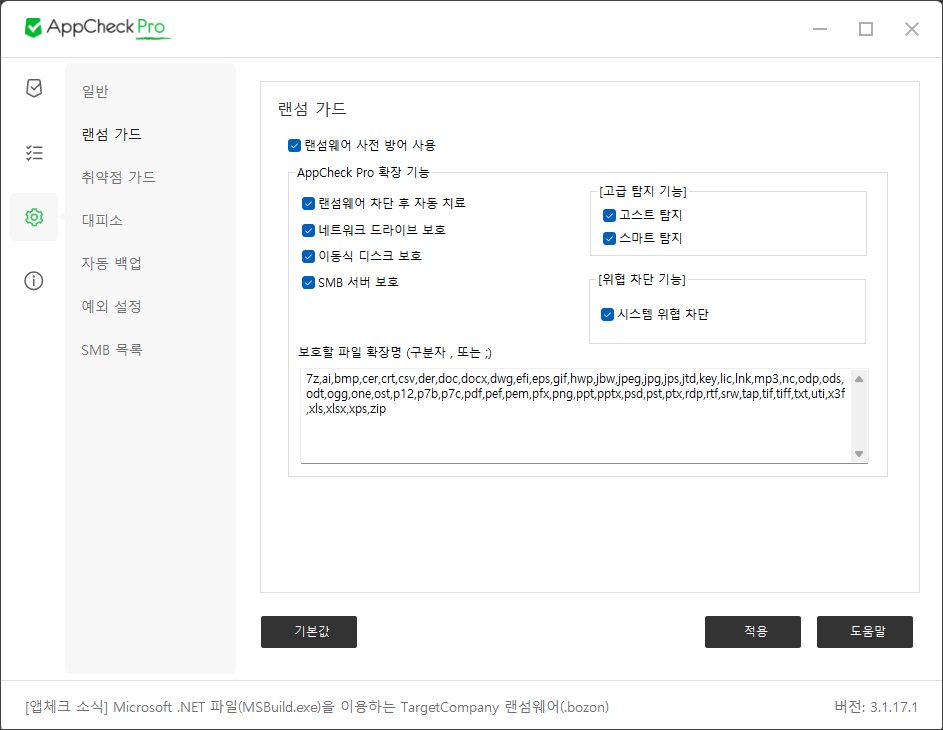Image resolution: width=943 pixels, height=730 pixels.
Task: Open the info icon in sidebar
Action: point(34,280)
